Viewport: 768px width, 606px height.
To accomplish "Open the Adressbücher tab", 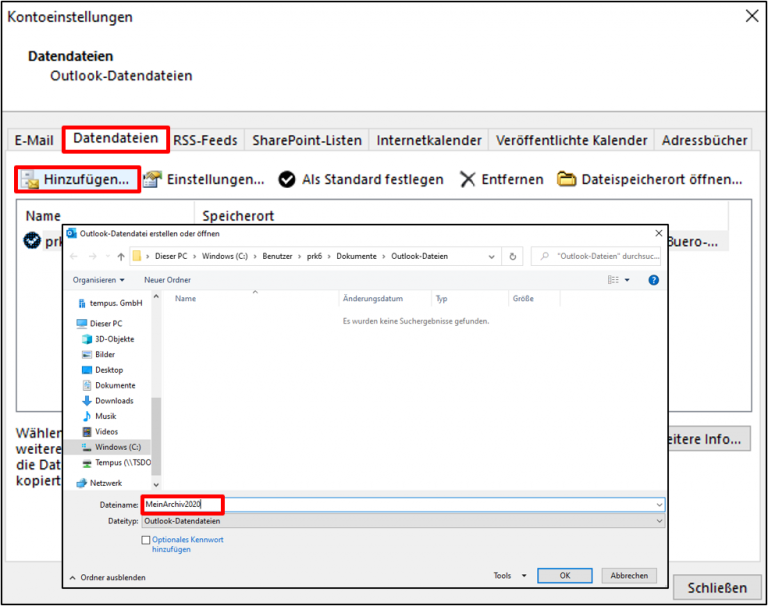I will point(704,141).
